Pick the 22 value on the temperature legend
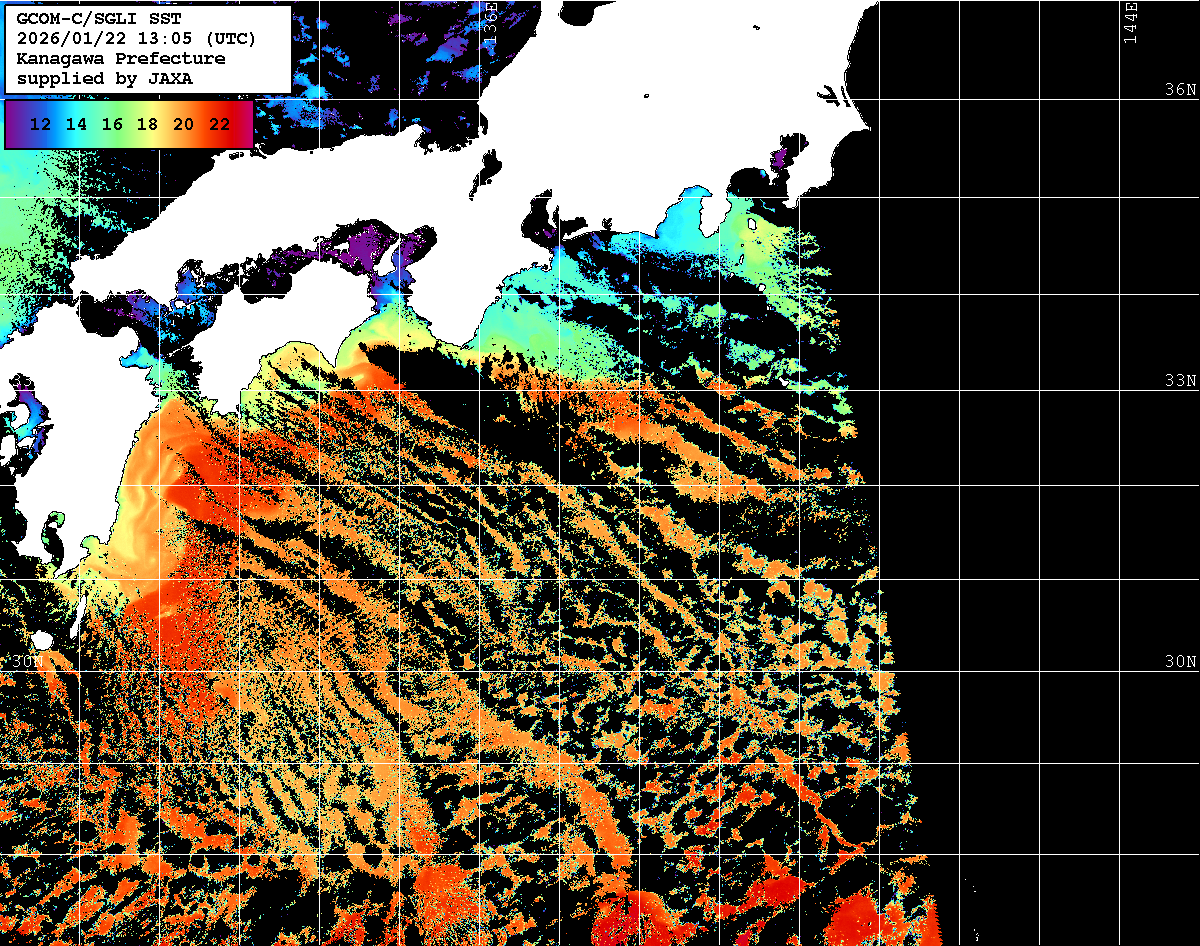Viewport: 1200px width, 946px height. (219, 125)
